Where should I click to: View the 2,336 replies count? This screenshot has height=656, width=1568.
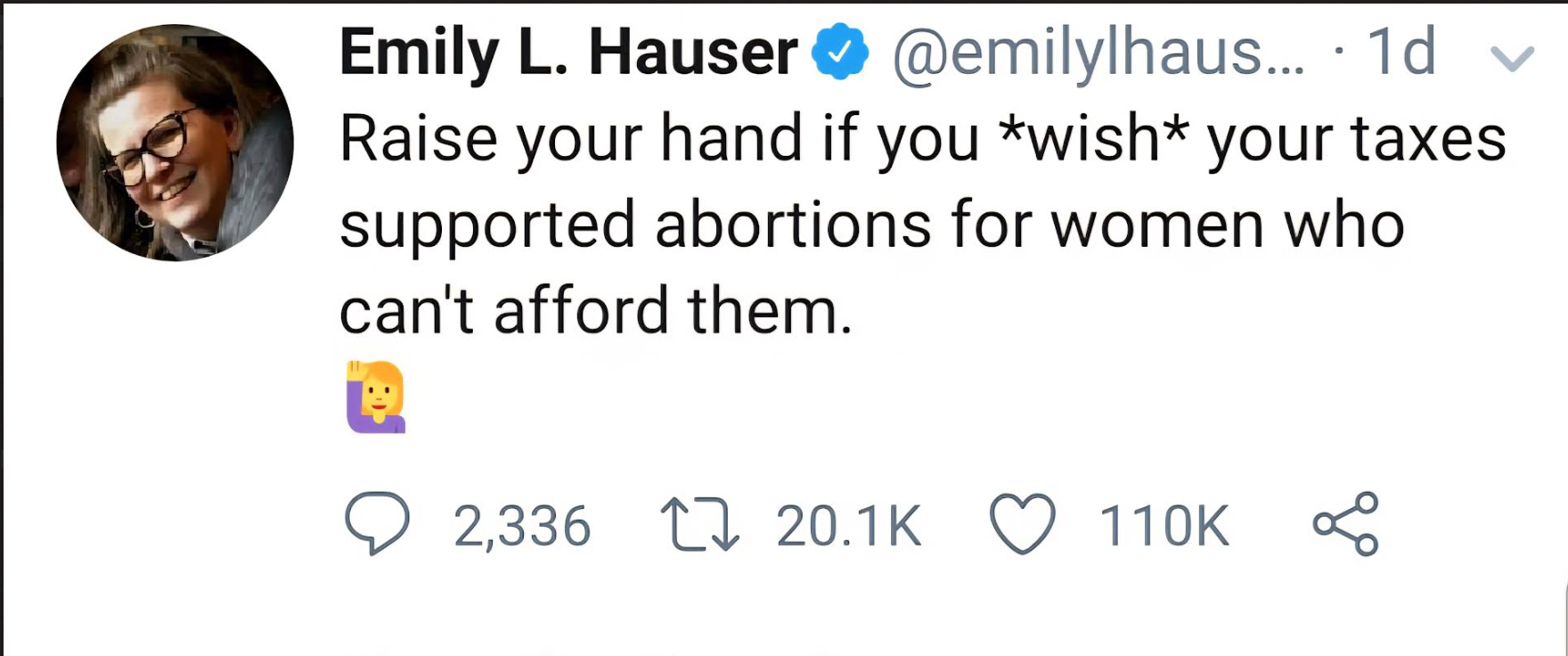(522, 526)
